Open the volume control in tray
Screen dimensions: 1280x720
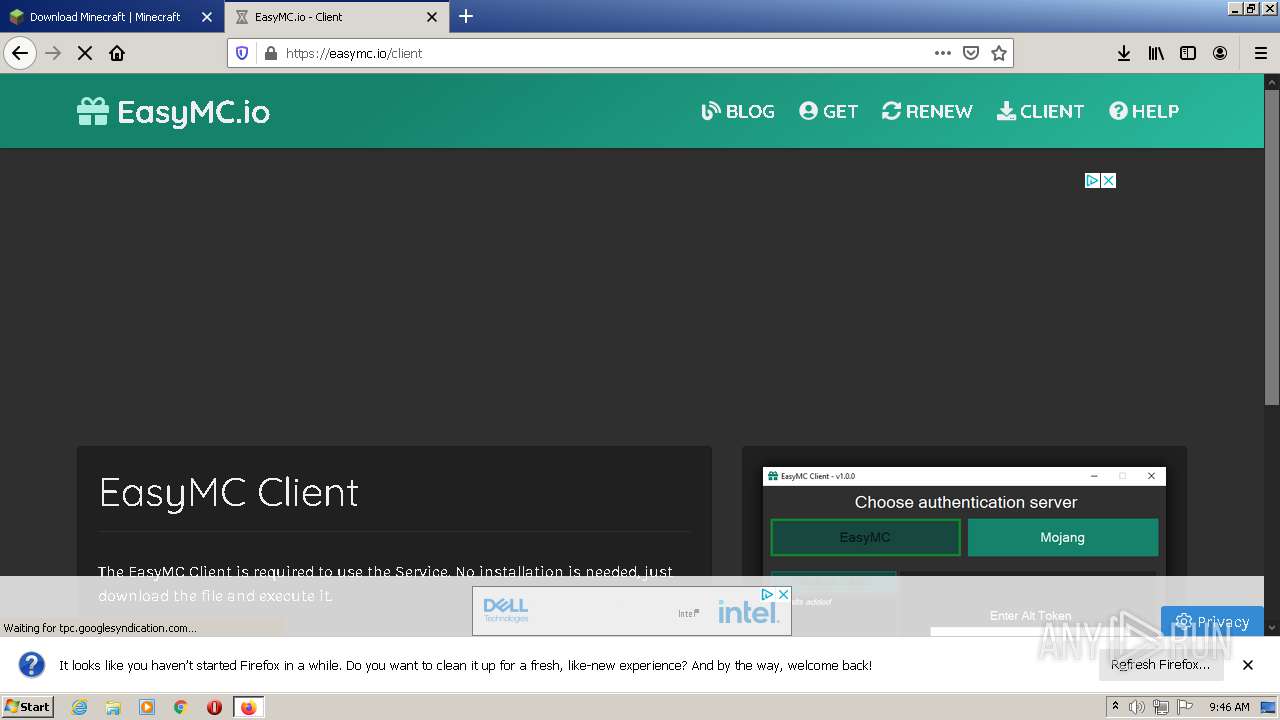(x=1137, y=707)
